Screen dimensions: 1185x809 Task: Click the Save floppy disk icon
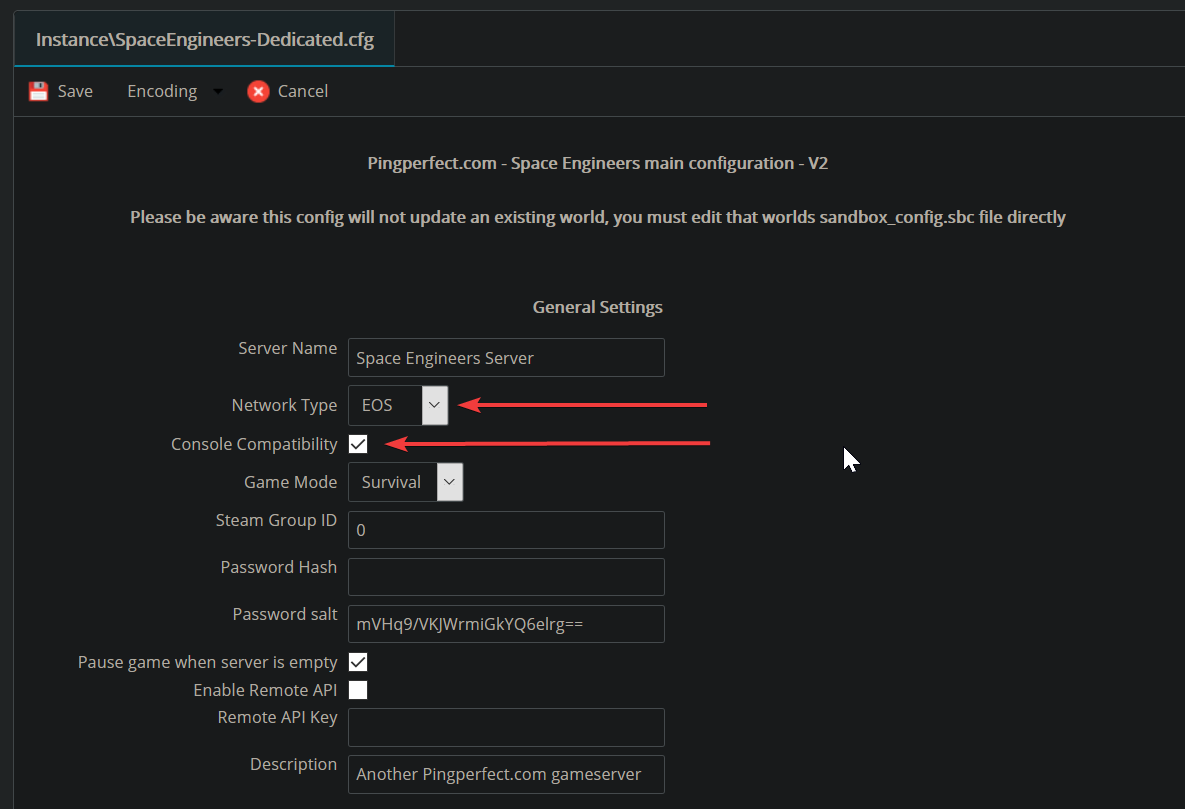pyautogui.click(x=38, y=92)
